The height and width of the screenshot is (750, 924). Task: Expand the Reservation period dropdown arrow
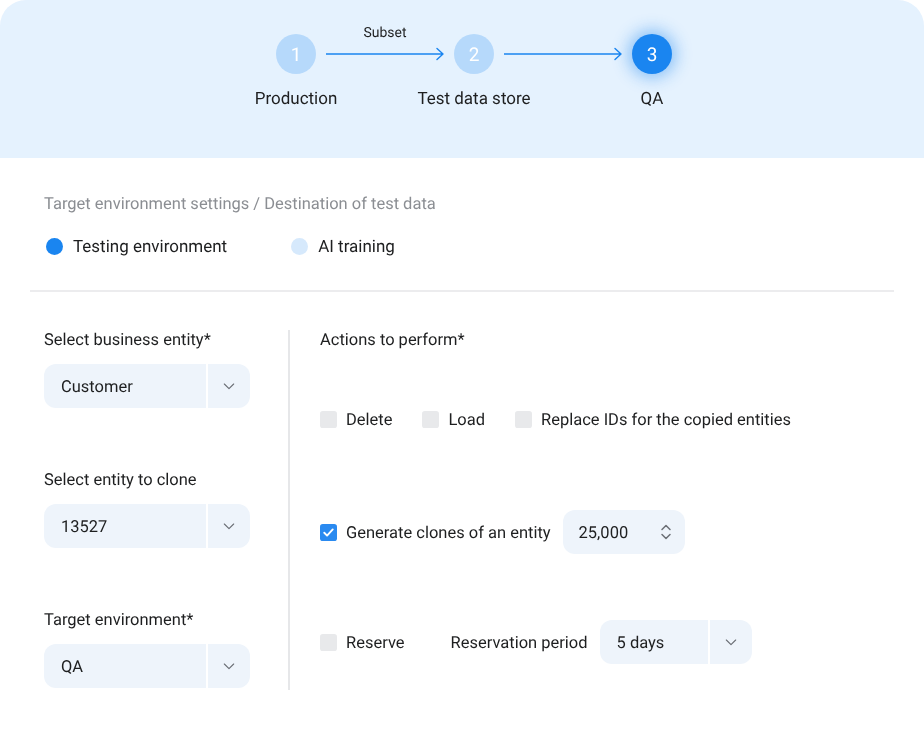[731, 642]
